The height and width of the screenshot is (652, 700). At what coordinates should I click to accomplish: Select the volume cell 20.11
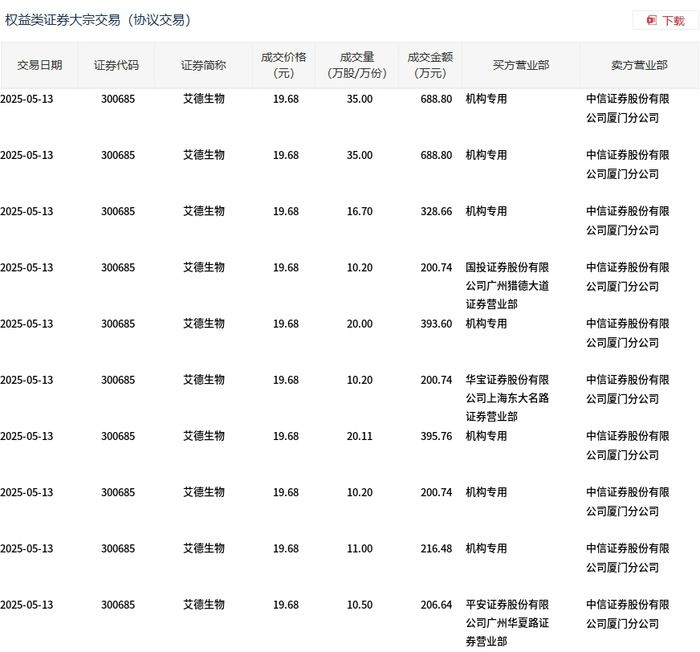360,436
